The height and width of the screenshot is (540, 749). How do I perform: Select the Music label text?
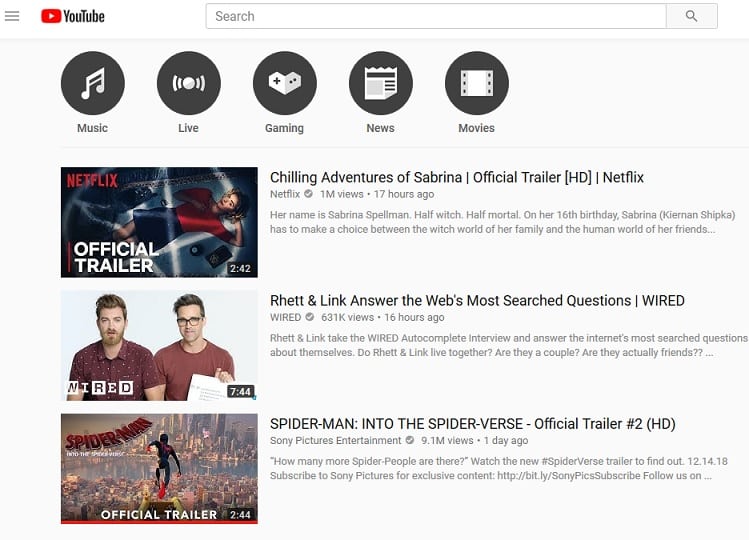(x=93, y=128)
